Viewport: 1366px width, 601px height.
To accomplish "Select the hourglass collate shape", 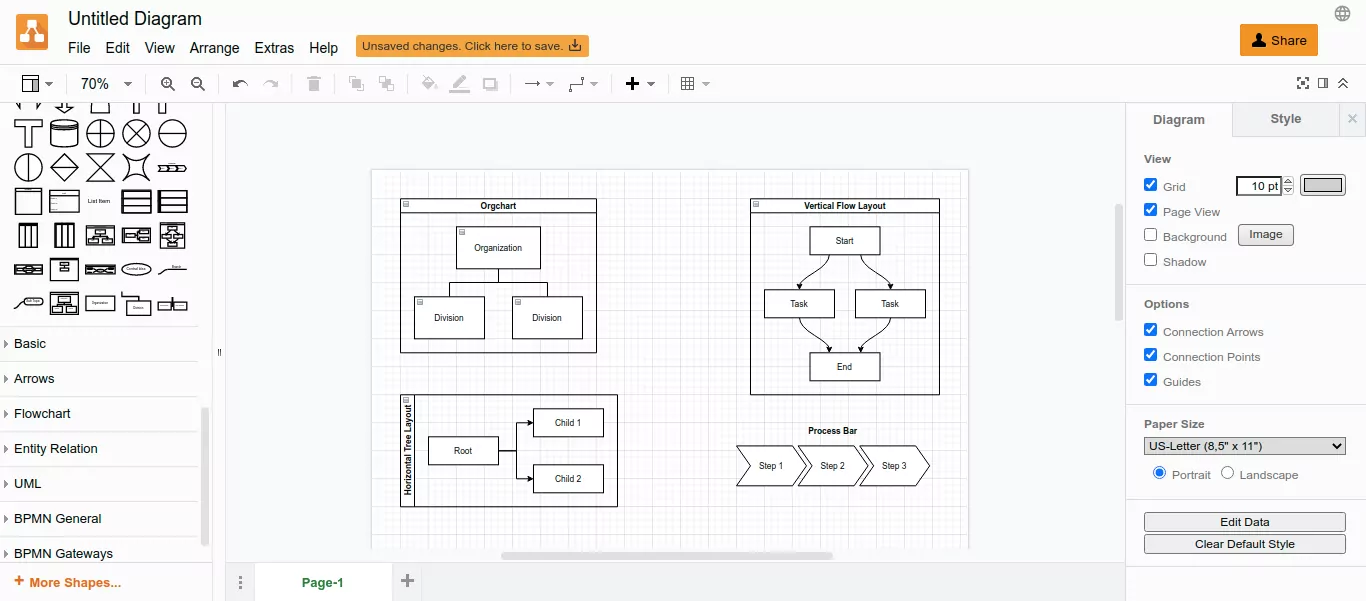I will pyautogui.click(x=100, y=167).
